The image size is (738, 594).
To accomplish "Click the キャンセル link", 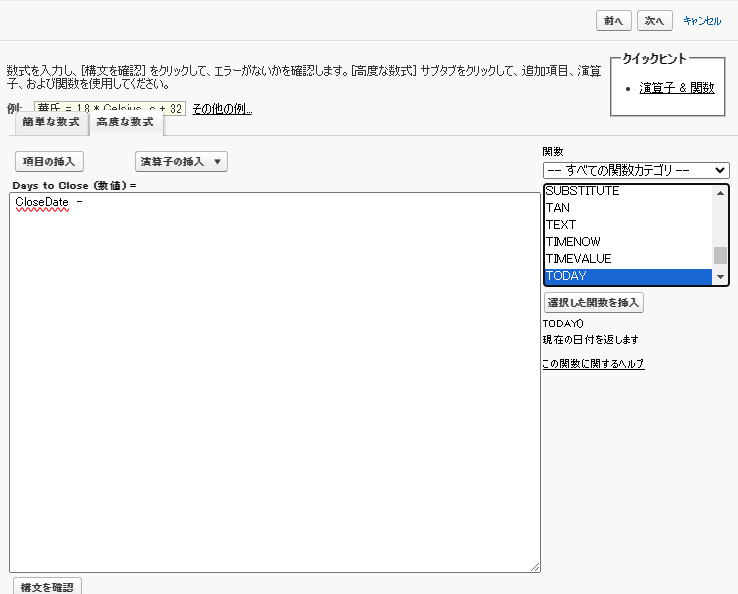I will coord(702,21).
